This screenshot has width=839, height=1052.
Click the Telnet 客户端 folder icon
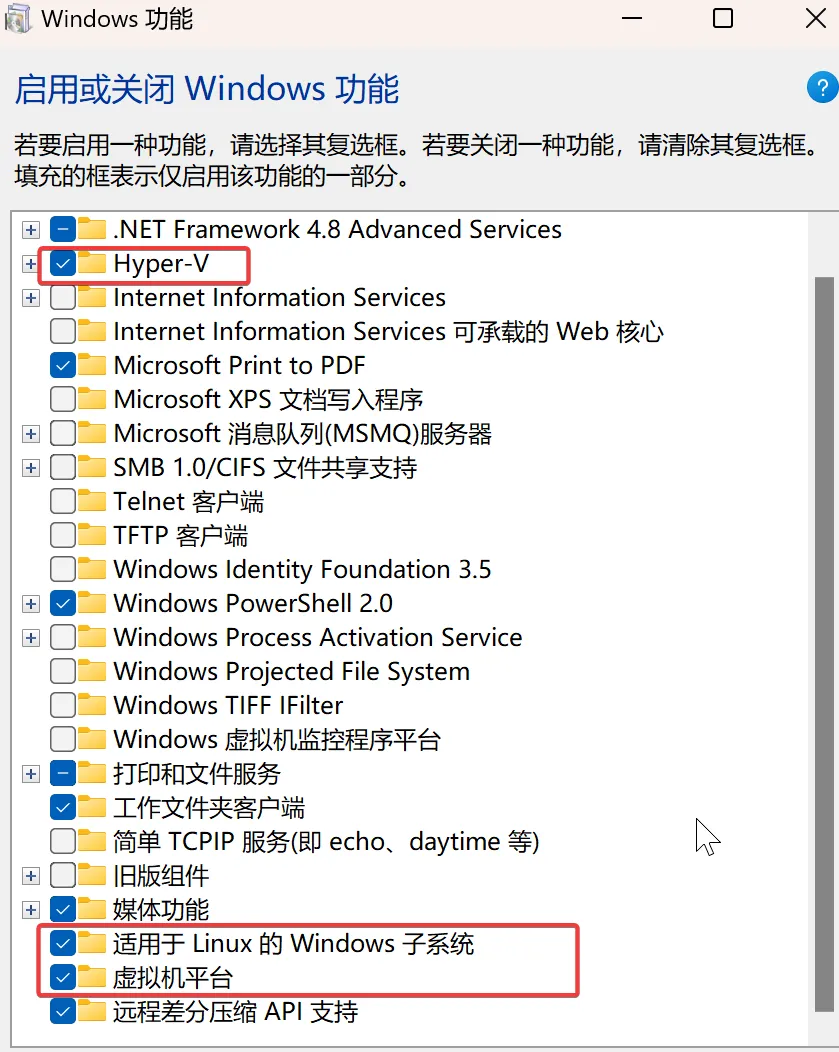point(92,502)
